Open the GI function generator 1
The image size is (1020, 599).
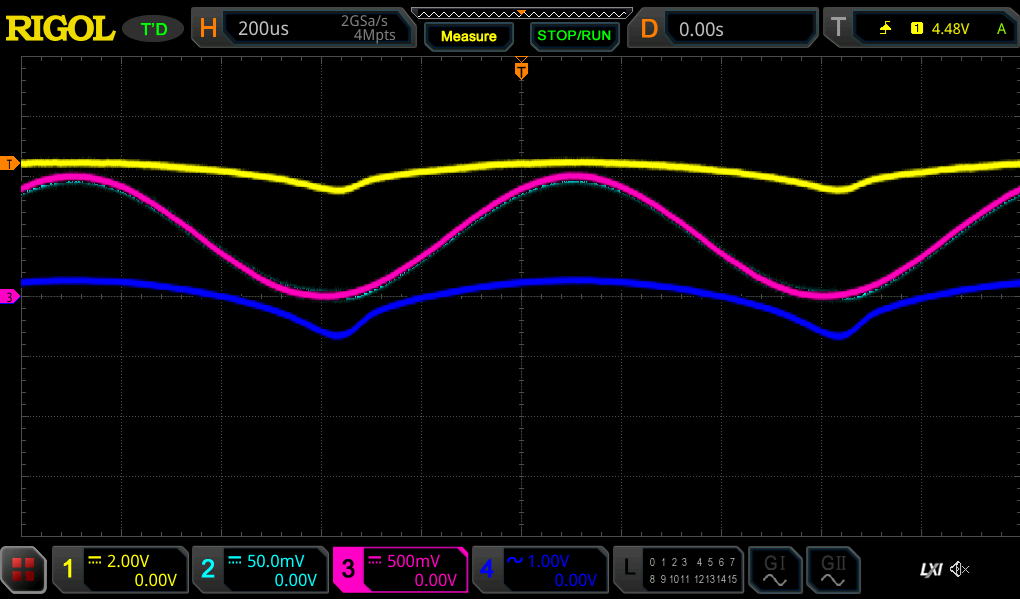pyautogui.click(x=775, y=569)
